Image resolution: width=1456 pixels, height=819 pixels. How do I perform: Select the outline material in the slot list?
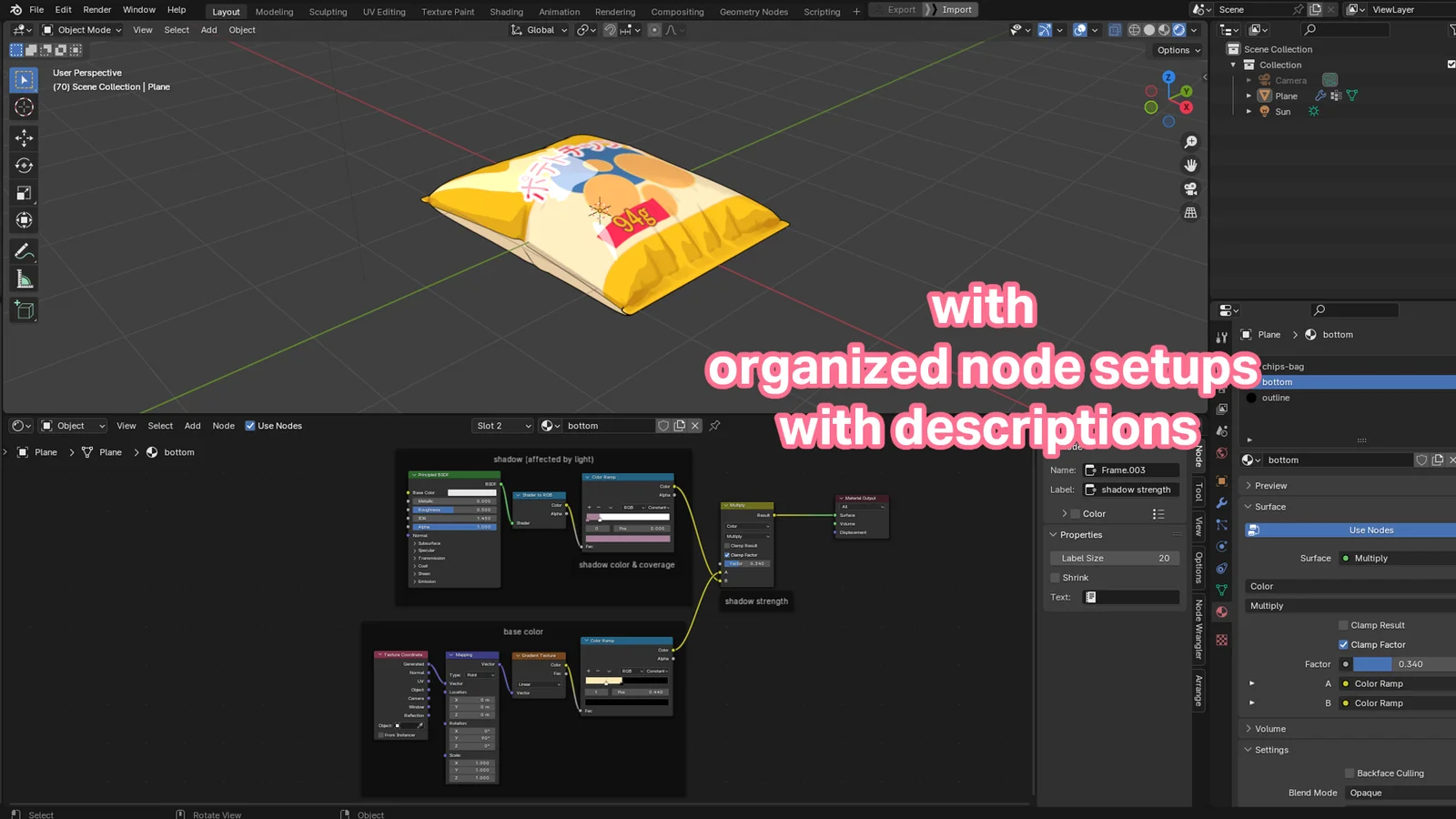(1277, 398)
